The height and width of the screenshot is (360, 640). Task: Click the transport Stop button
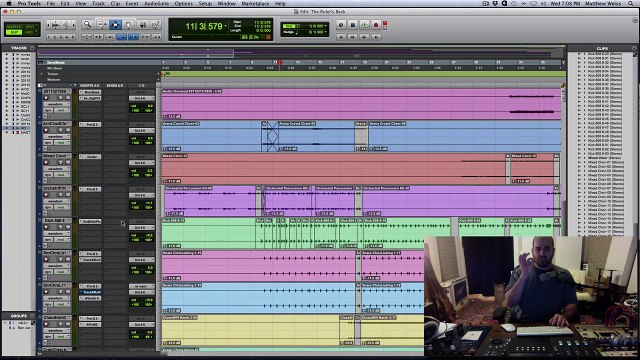click(353, 25)
